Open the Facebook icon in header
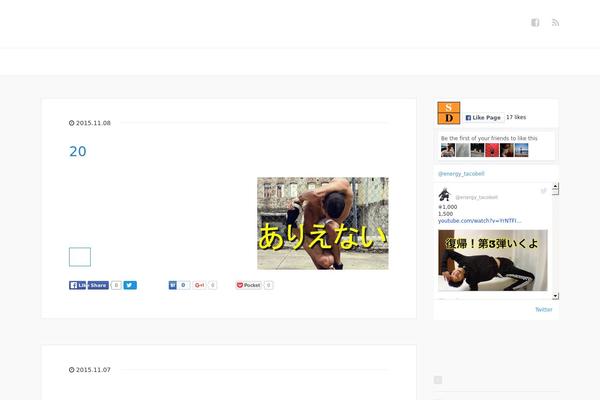Viewport: 600px width, 400px height. click(x=535, y=23)
